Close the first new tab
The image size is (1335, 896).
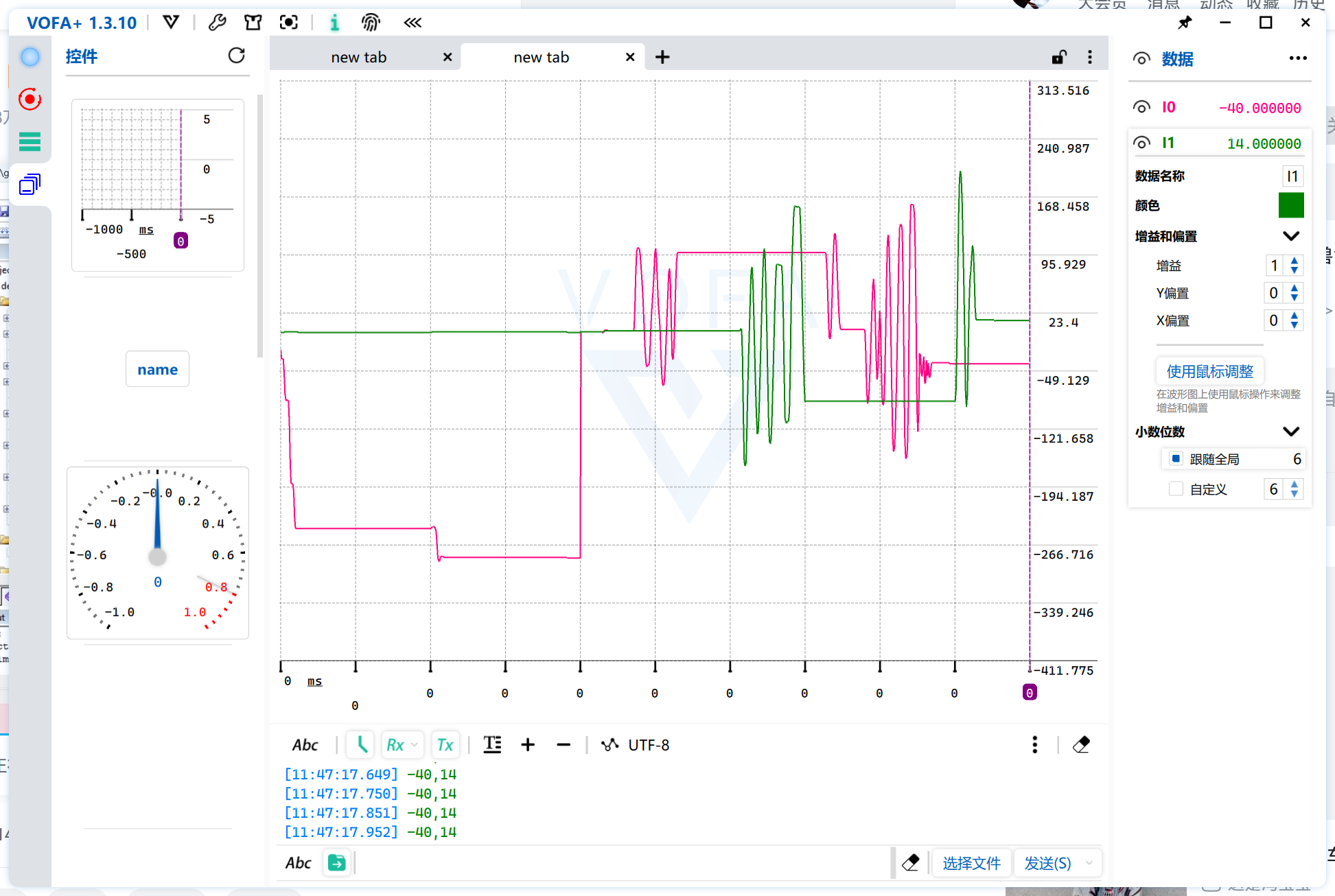pyautogui.click(x=448, y=57)
